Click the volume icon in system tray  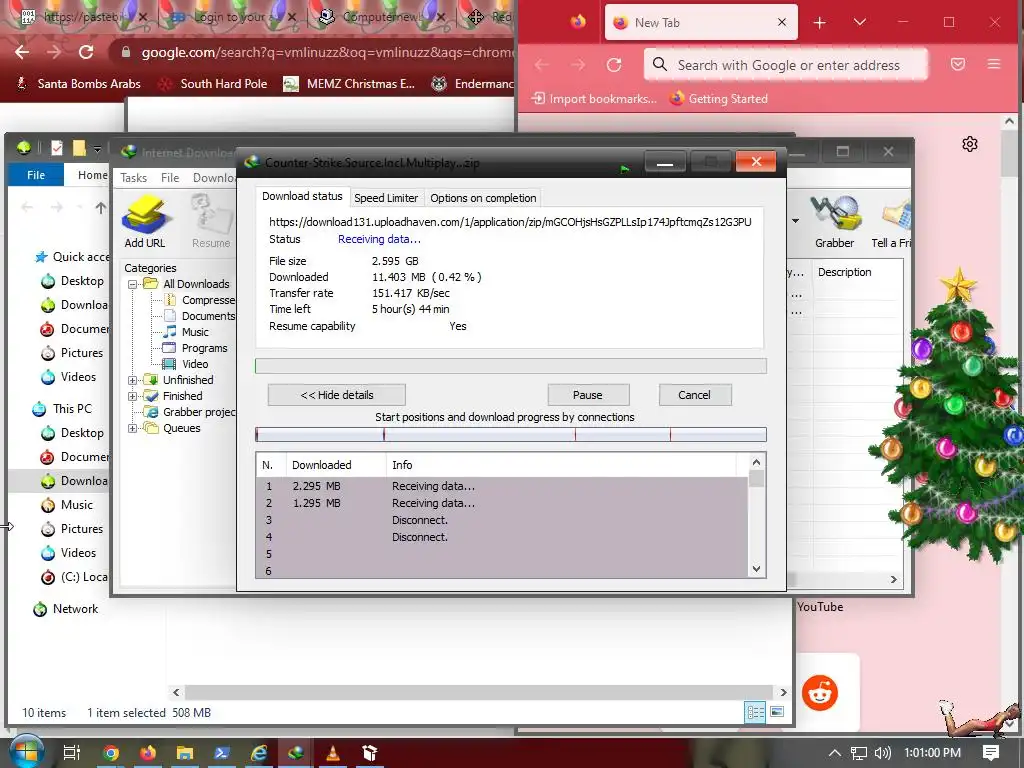[882, 753]
